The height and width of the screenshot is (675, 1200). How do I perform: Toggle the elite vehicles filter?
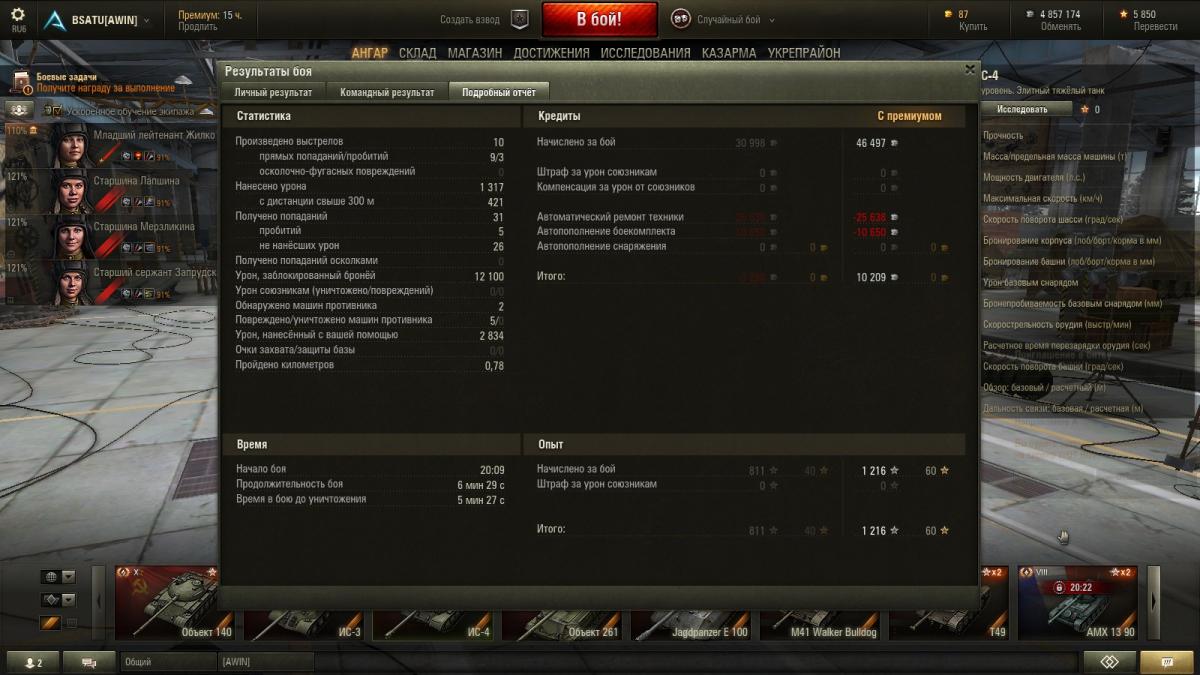[x=50, y=622]
